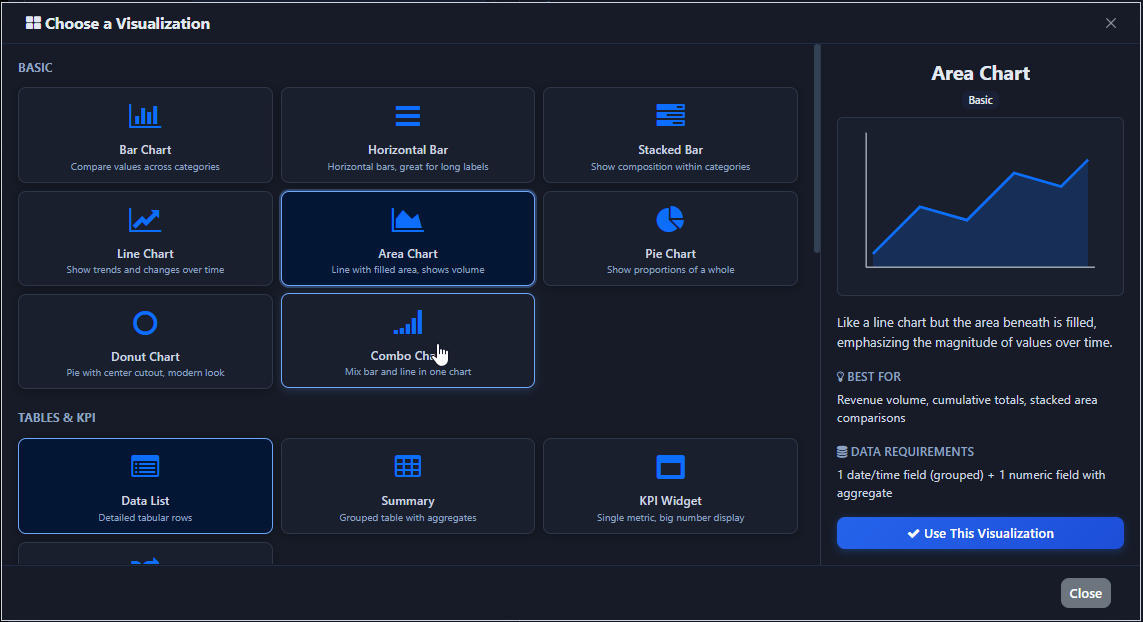Click 'Pie with center cutout, modern look'
This screenshot has width=1143, height=622.
point(145,373)
